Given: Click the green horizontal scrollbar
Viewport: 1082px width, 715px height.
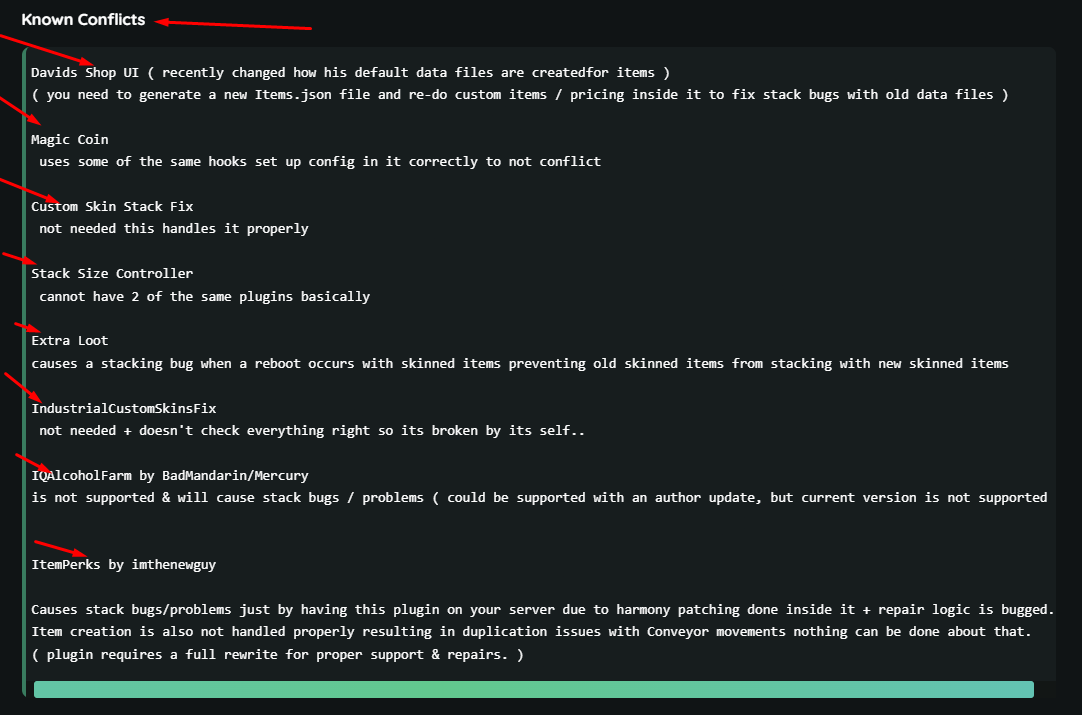Looking at the screenshot, I should tap(533, 689).
